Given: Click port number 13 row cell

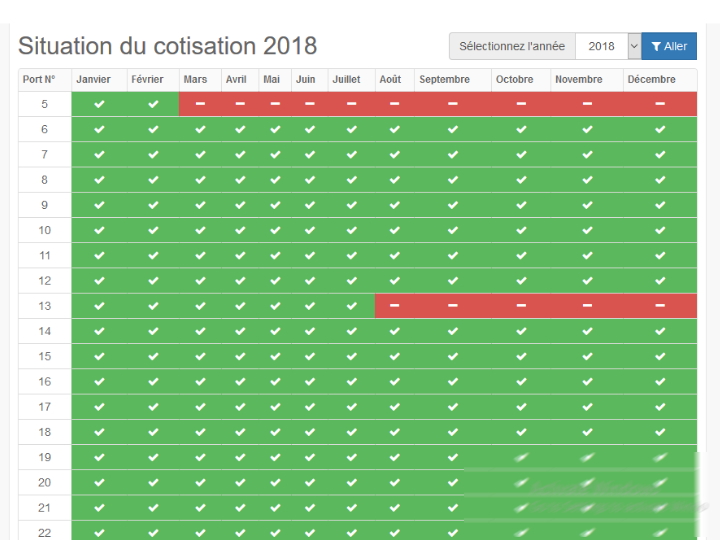Looking at the screenshot, I should coord(45,306).
